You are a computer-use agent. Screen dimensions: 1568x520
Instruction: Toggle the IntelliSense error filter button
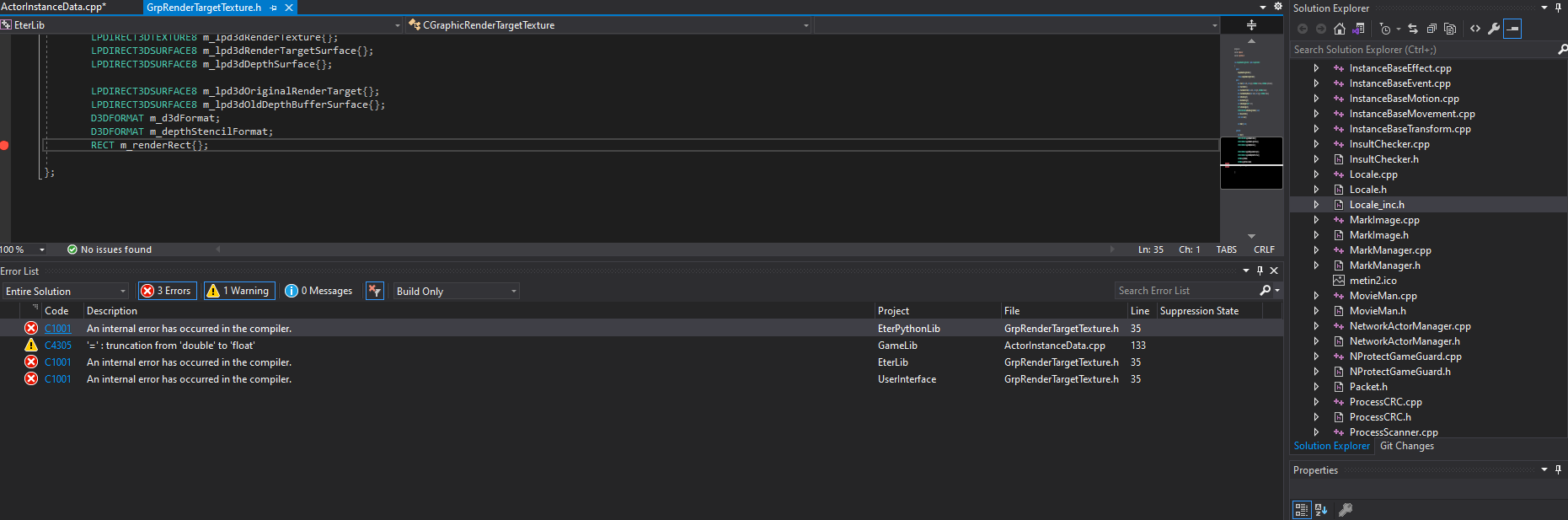click(375, 291)
